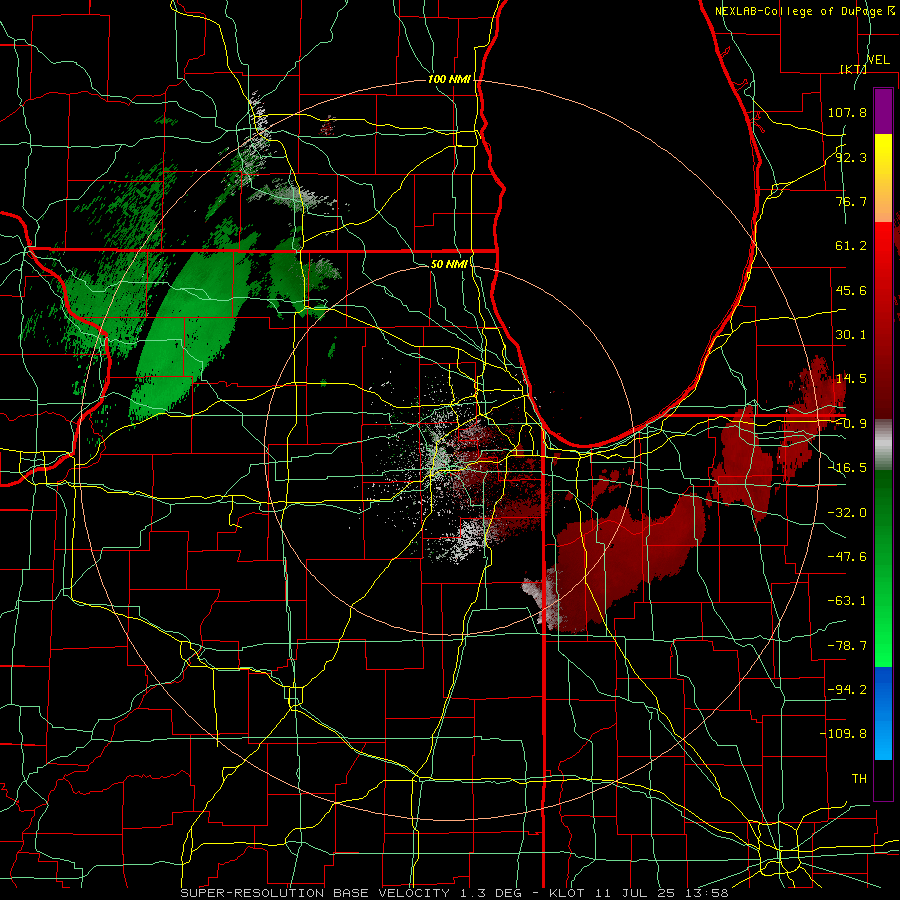This screenshot has width=900, height=900.
Task: Click the 50 NMI range ring label
Action: 449,264
